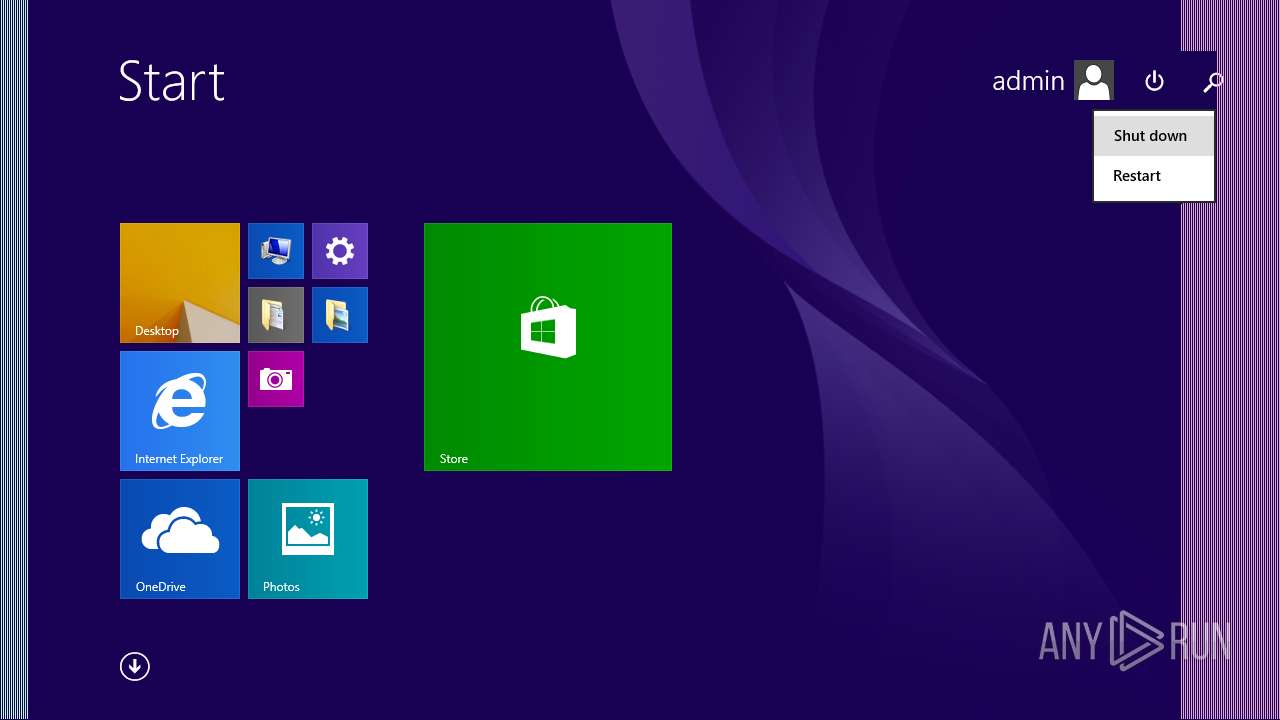The height and width of the screenshot is (720, 1280).
Task: Open the Internet Explorer tile
Action: (180, 411)
